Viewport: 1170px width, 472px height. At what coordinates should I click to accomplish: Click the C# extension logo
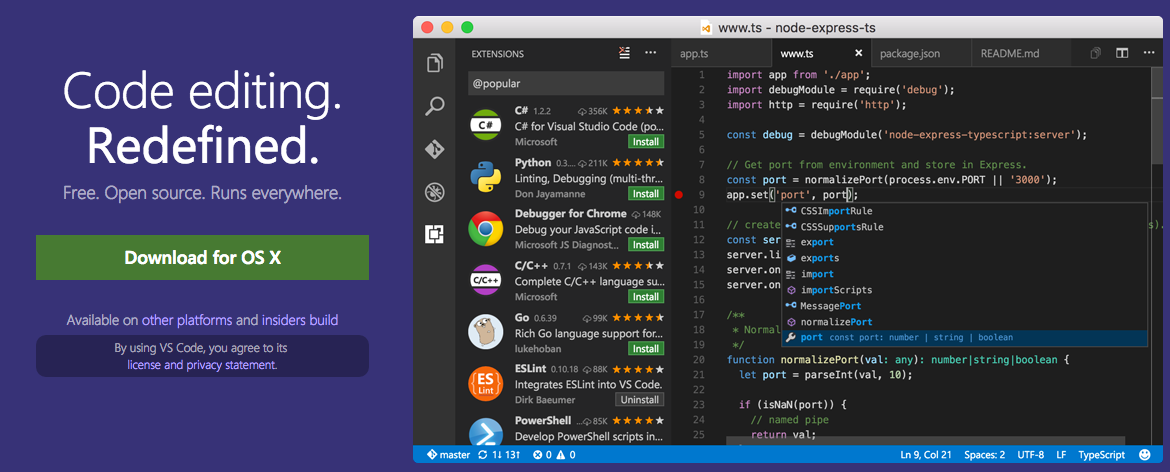click(x=485, y=125)
